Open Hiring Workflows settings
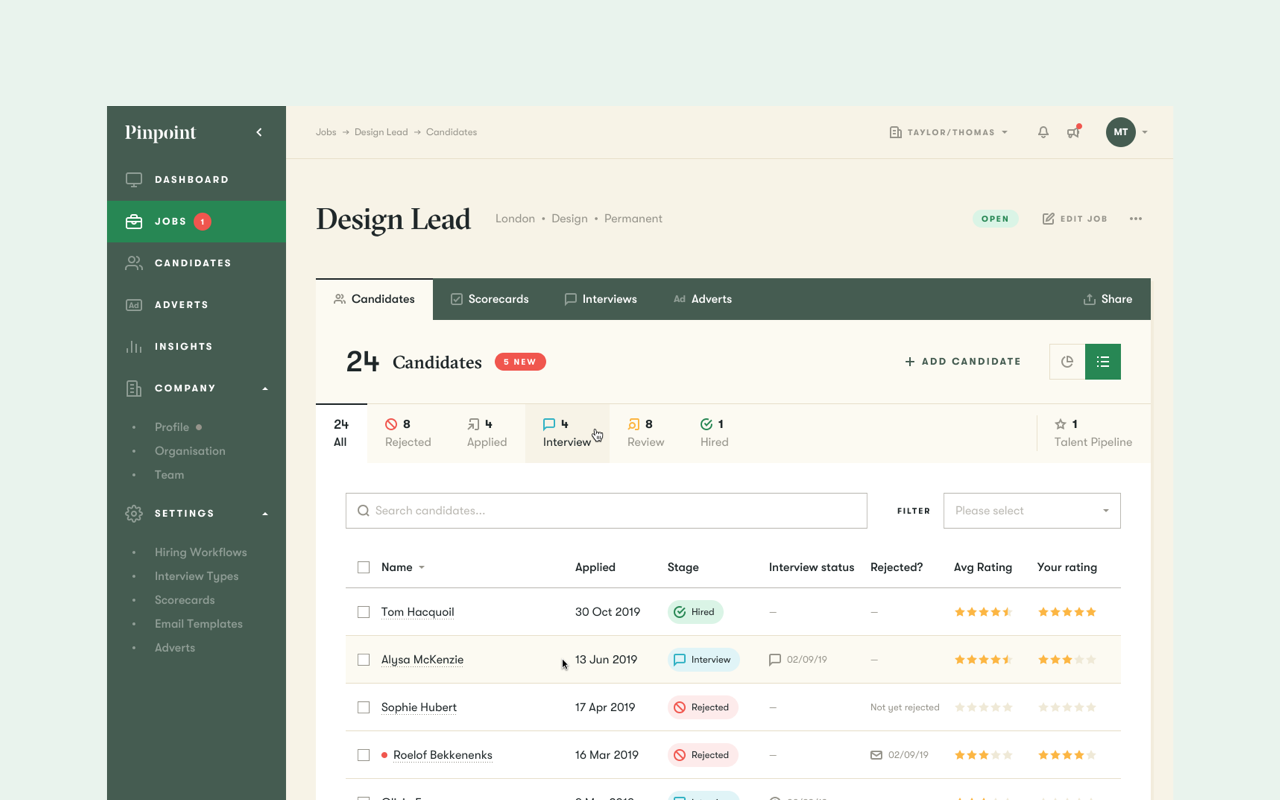Viewport: 1280px width, 800px height. pos(200,552)
